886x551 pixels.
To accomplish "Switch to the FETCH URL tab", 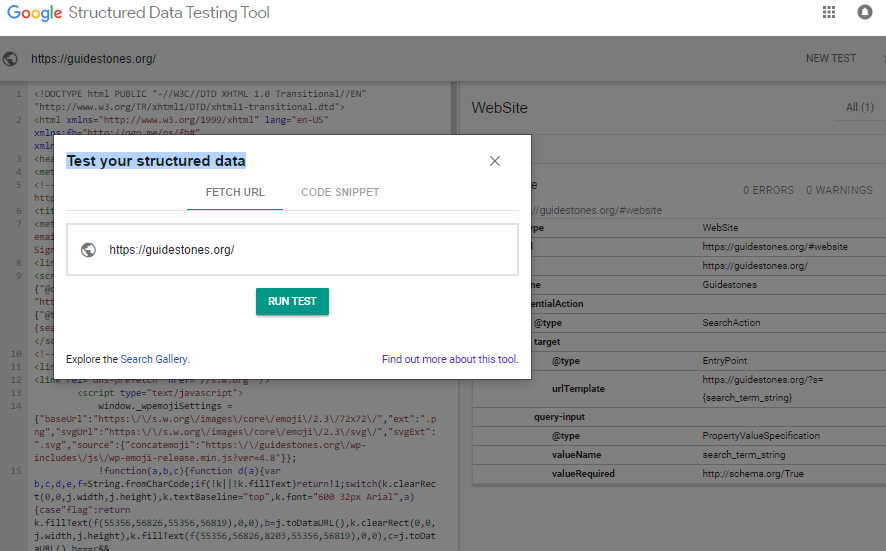I will 235,192.
